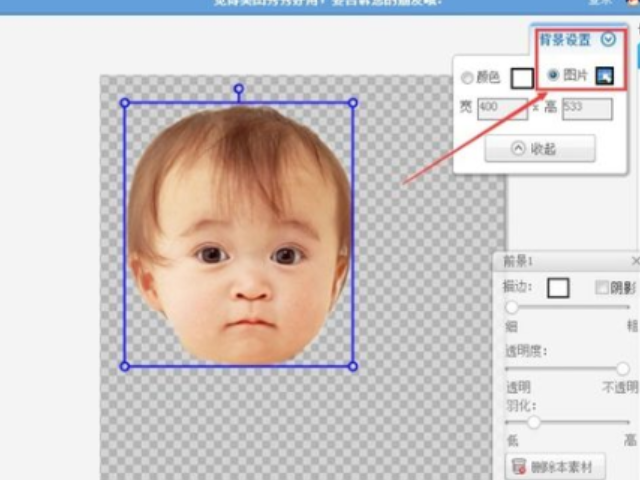
Task: Select the 颜色 background radio option
Action: coord(467,78)
